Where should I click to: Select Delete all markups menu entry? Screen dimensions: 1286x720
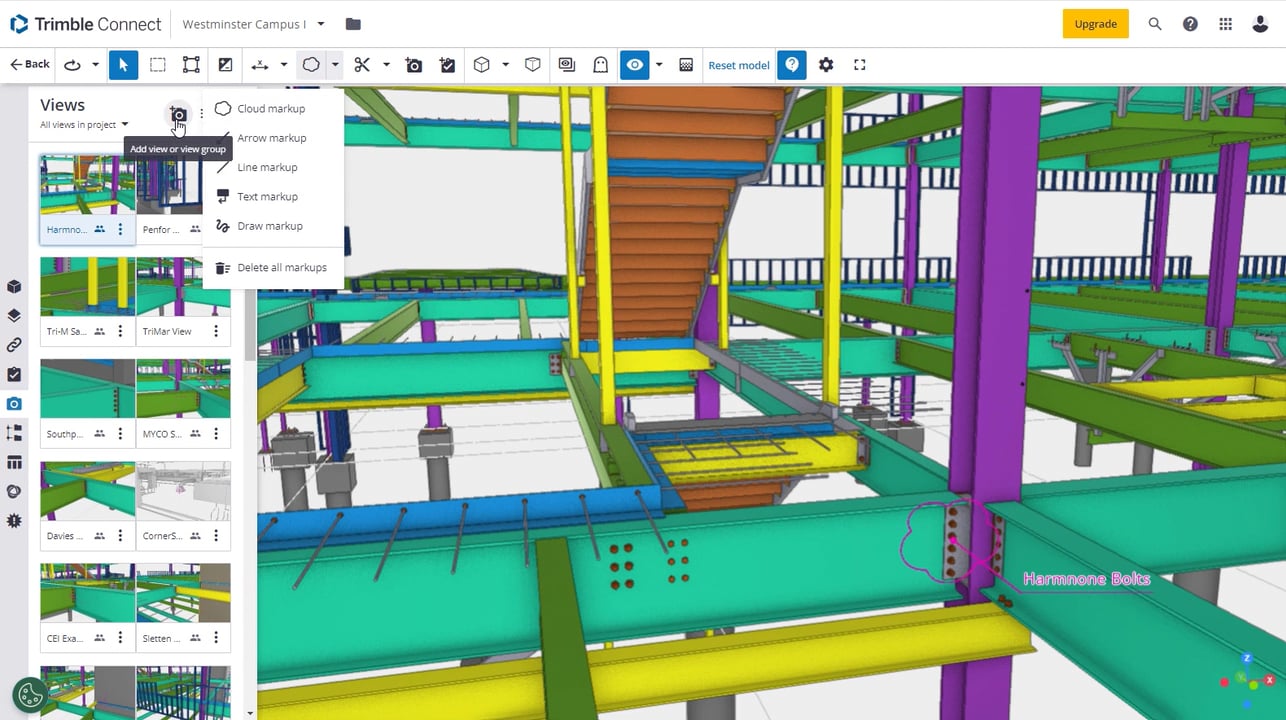coord(272,268)
